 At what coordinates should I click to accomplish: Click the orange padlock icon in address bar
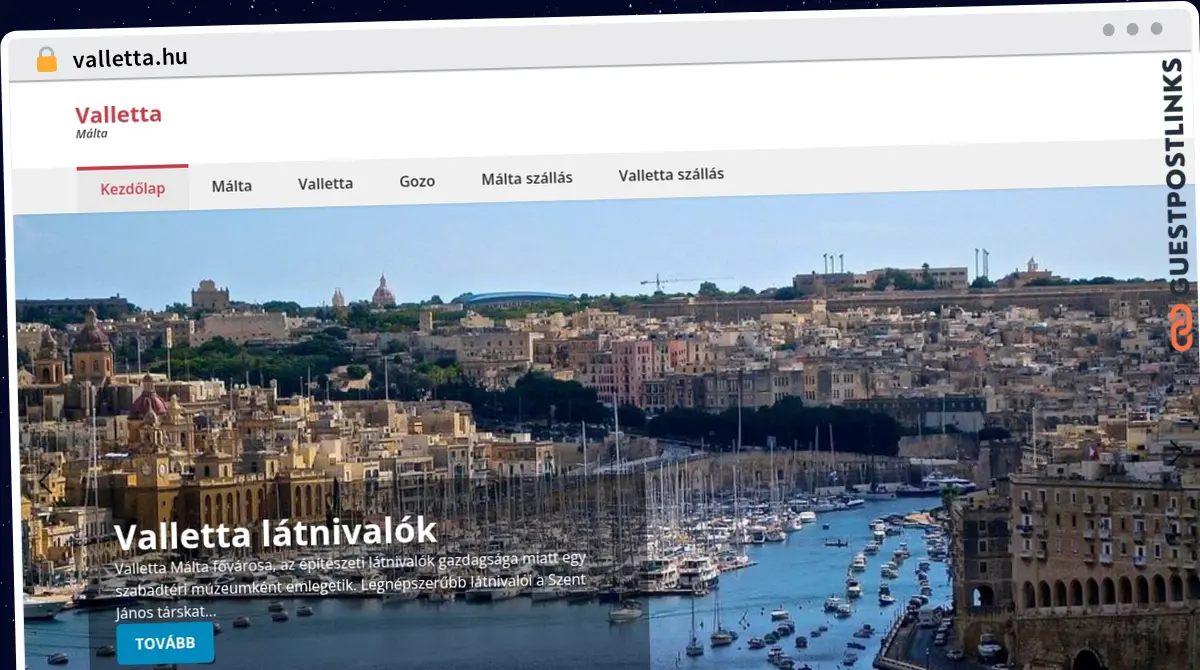pos(46,56)
